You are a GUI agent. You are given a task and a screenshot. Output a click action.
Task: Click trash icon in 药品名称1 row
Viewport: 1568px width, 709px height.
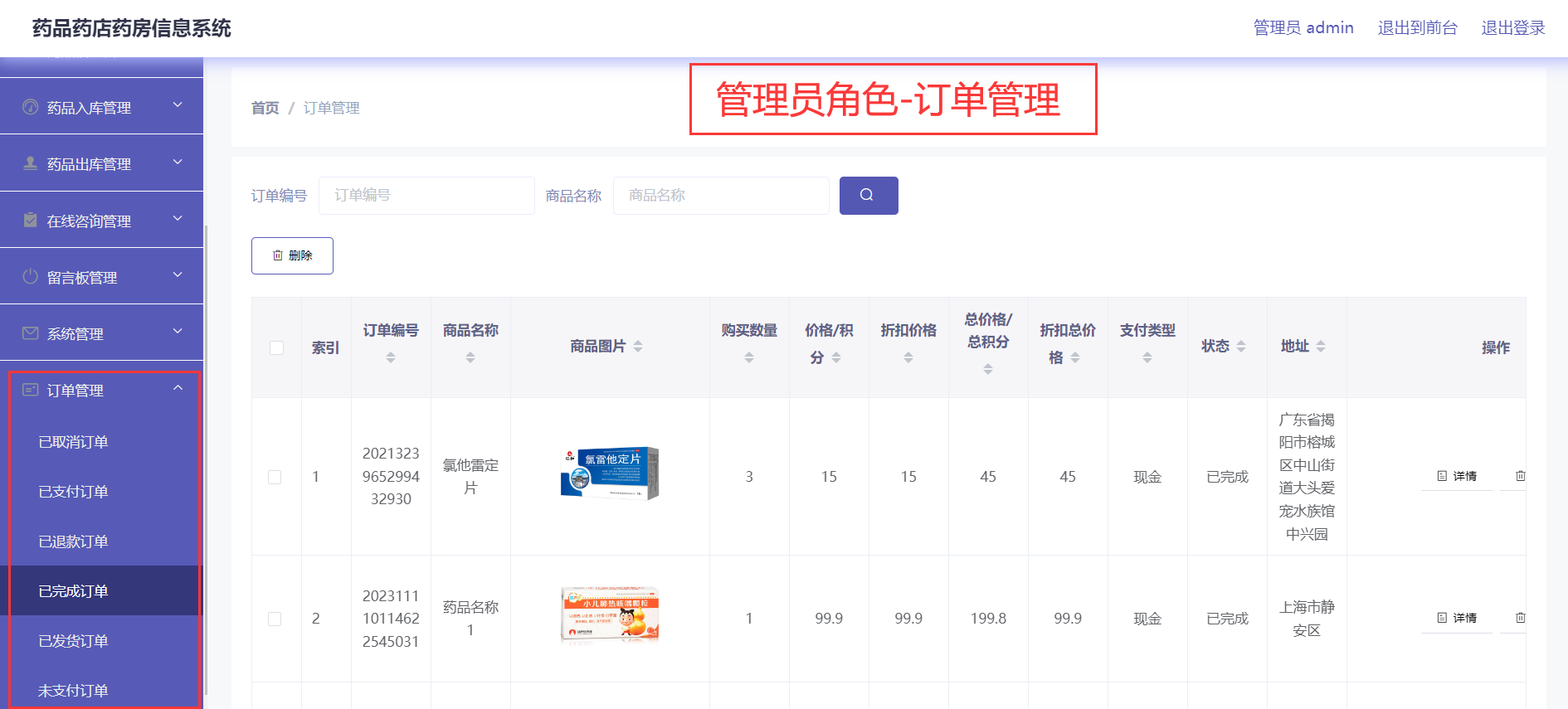[x=1520, y=618]
